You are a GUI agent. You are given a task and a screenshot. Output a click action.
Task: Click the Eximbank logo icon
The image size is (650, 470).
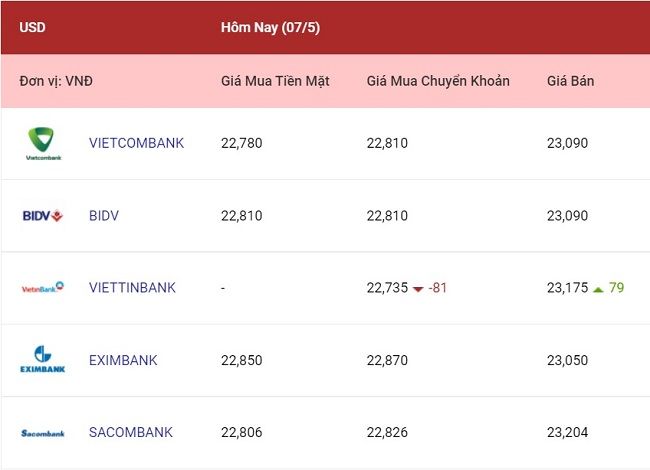(43, 359)
